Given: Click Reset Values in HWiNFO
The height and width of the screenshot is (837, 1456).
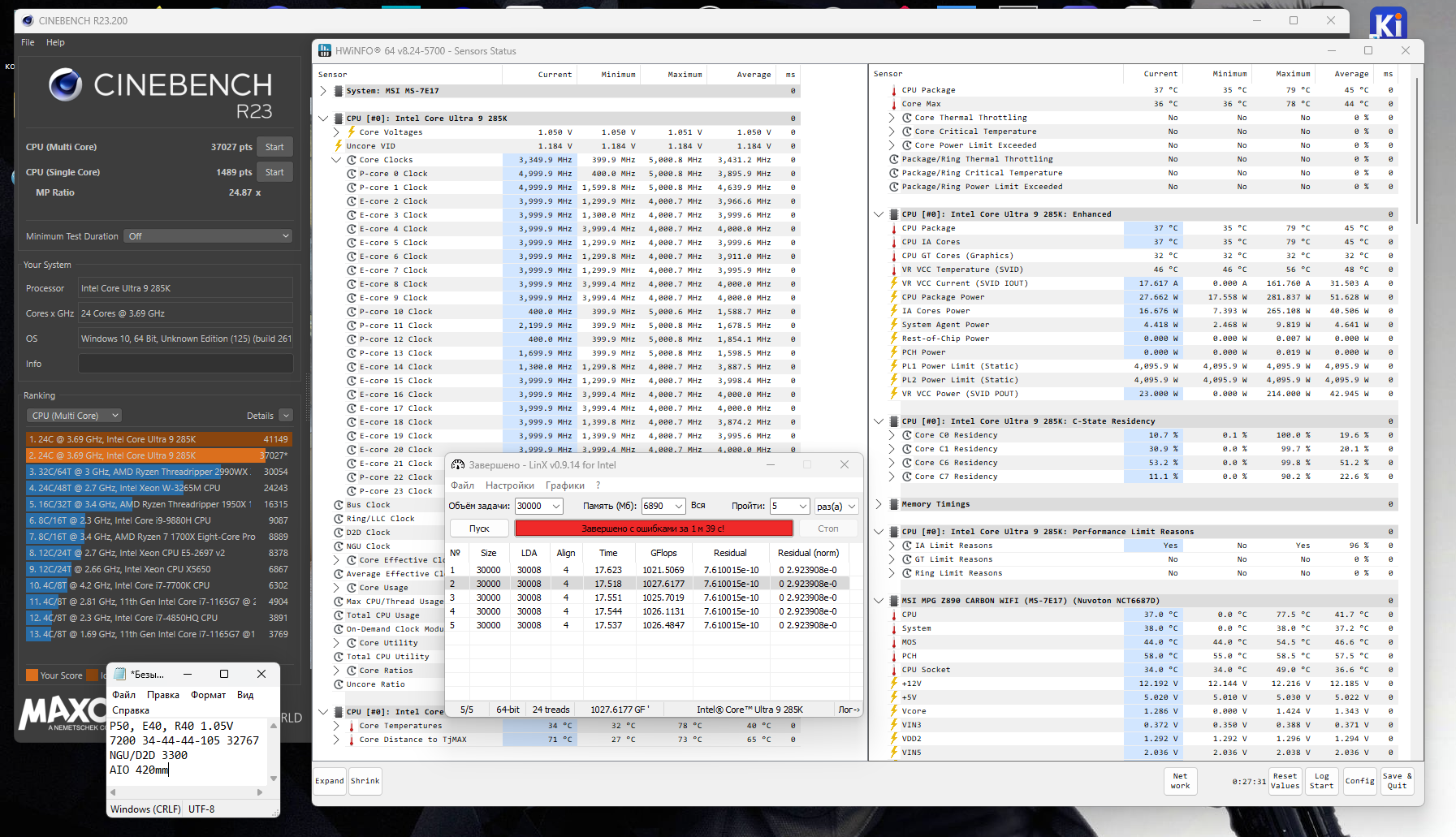Looking at the screenshot, I should click(x=1285, y=781).
